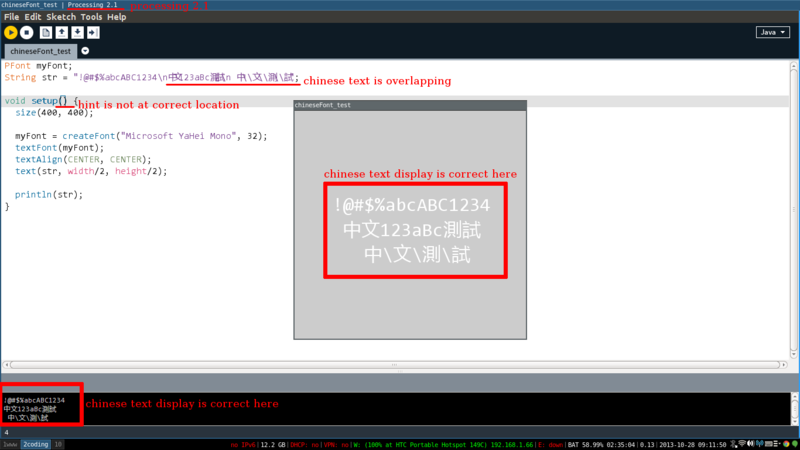
Task: Click the BAT 58.99% battery status
Action: (x=603, y=445)
